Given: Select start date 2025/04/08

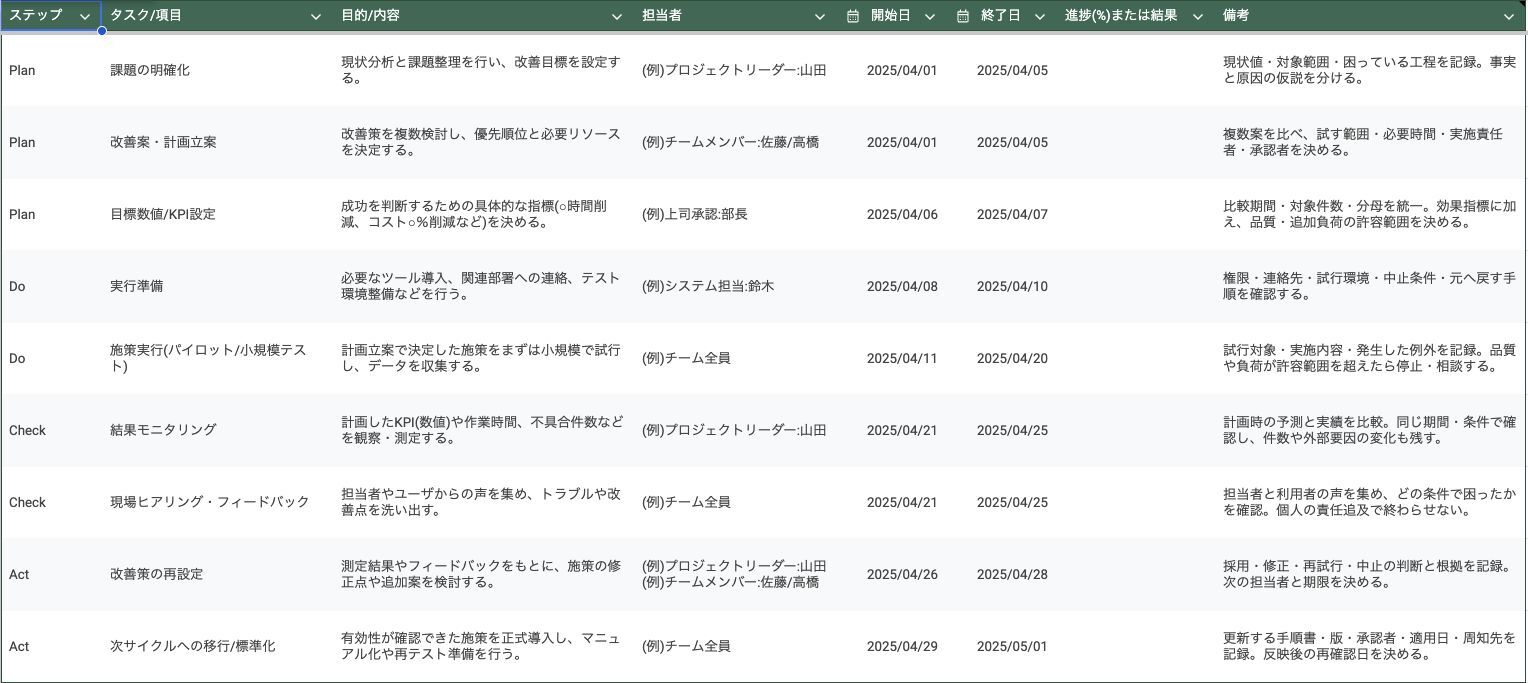Looking at the screenshot, I should [902, 286].
